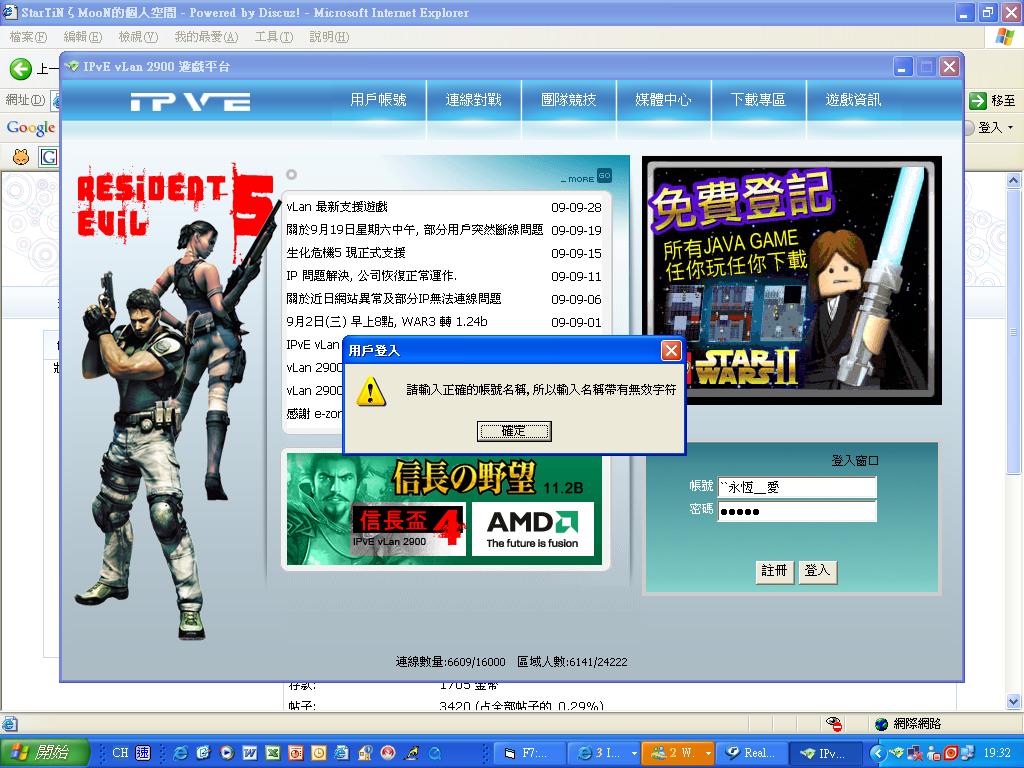
Task: Switch to the IPv... taskbar button
Action: pos(824,753)
